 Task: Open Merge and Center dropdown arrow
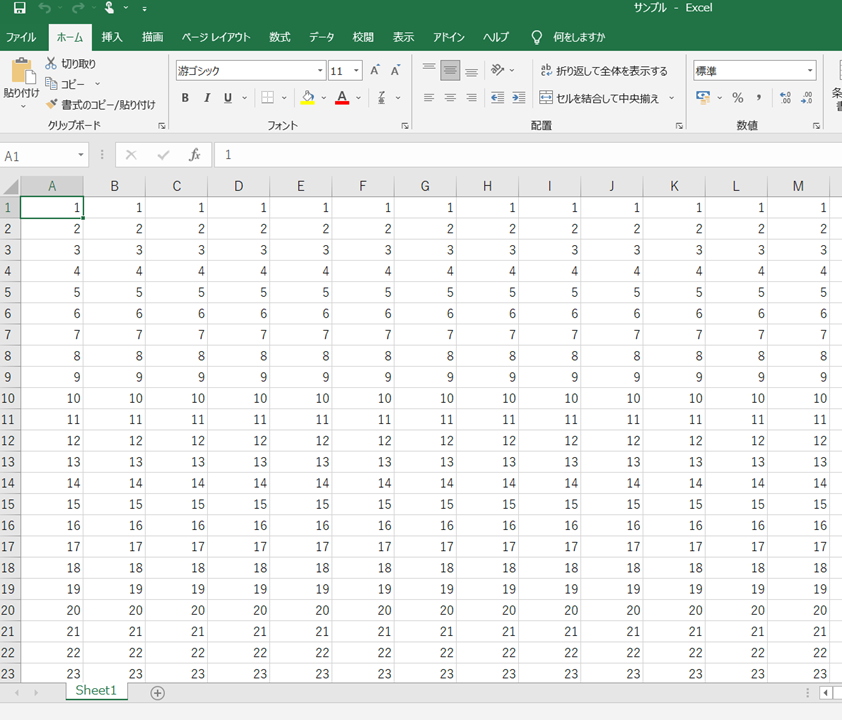[x=671, y=98]
